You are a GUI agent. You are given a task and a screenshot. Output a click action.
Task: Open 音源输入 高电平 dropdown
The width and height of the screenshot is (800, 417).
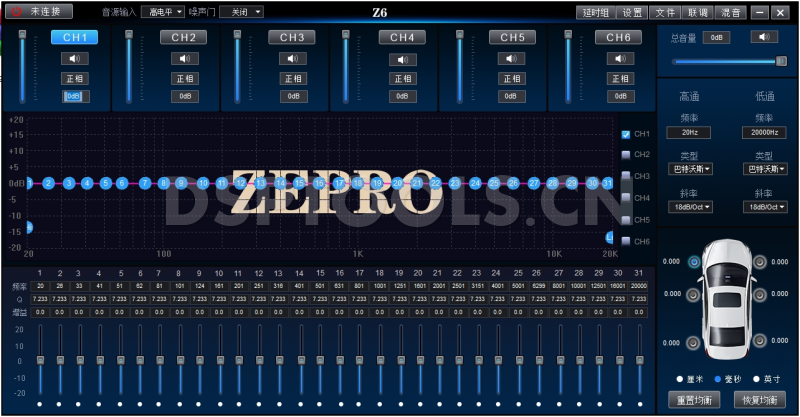click(163, 12)
